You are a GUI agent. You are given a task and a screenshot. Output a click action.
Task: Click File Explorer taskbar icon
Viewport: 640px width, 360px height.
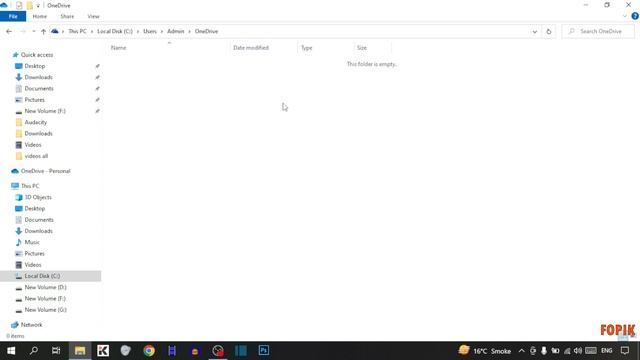80,351
